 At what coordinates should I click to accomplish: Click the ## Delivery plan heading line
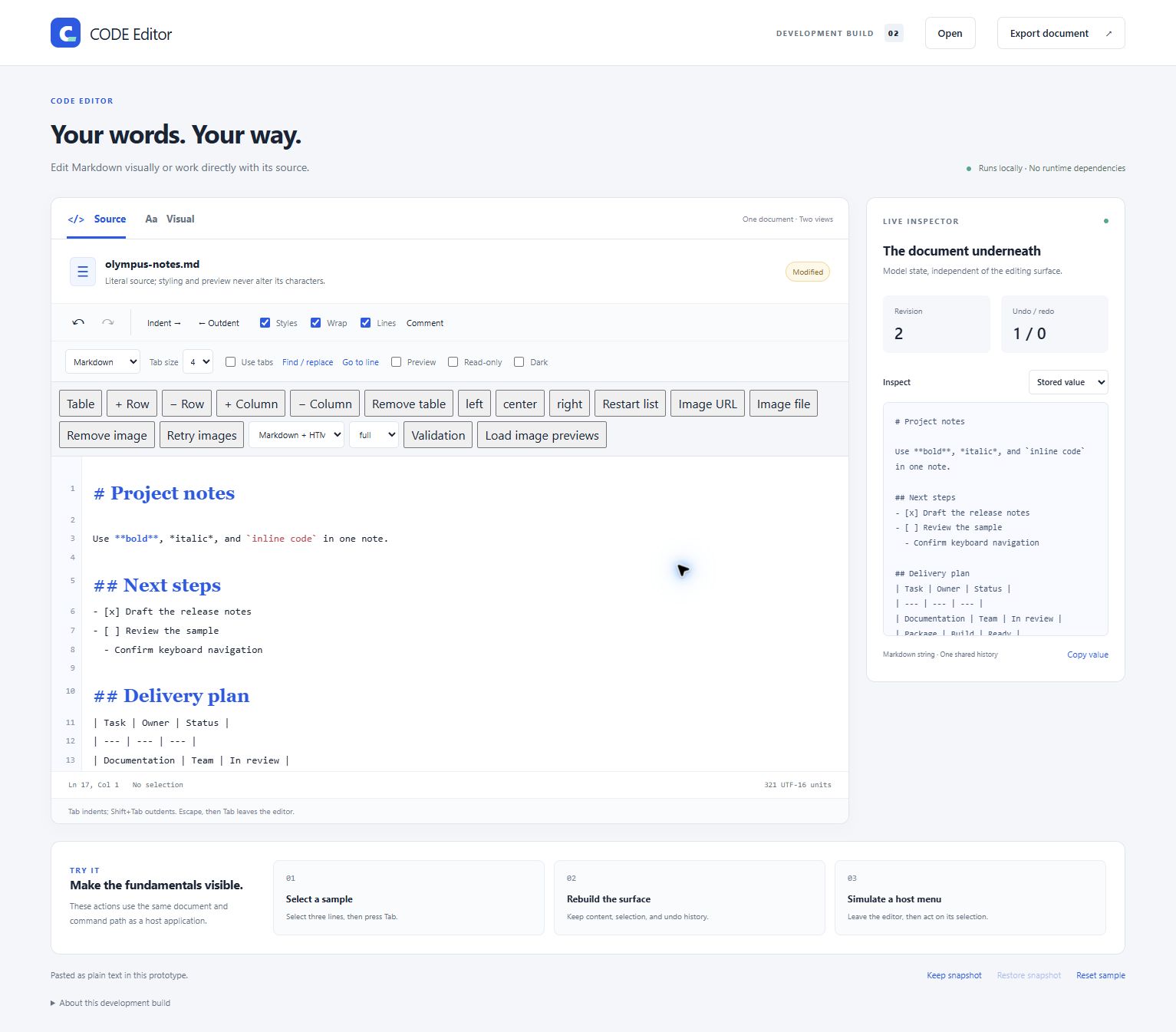click(172, 696)
